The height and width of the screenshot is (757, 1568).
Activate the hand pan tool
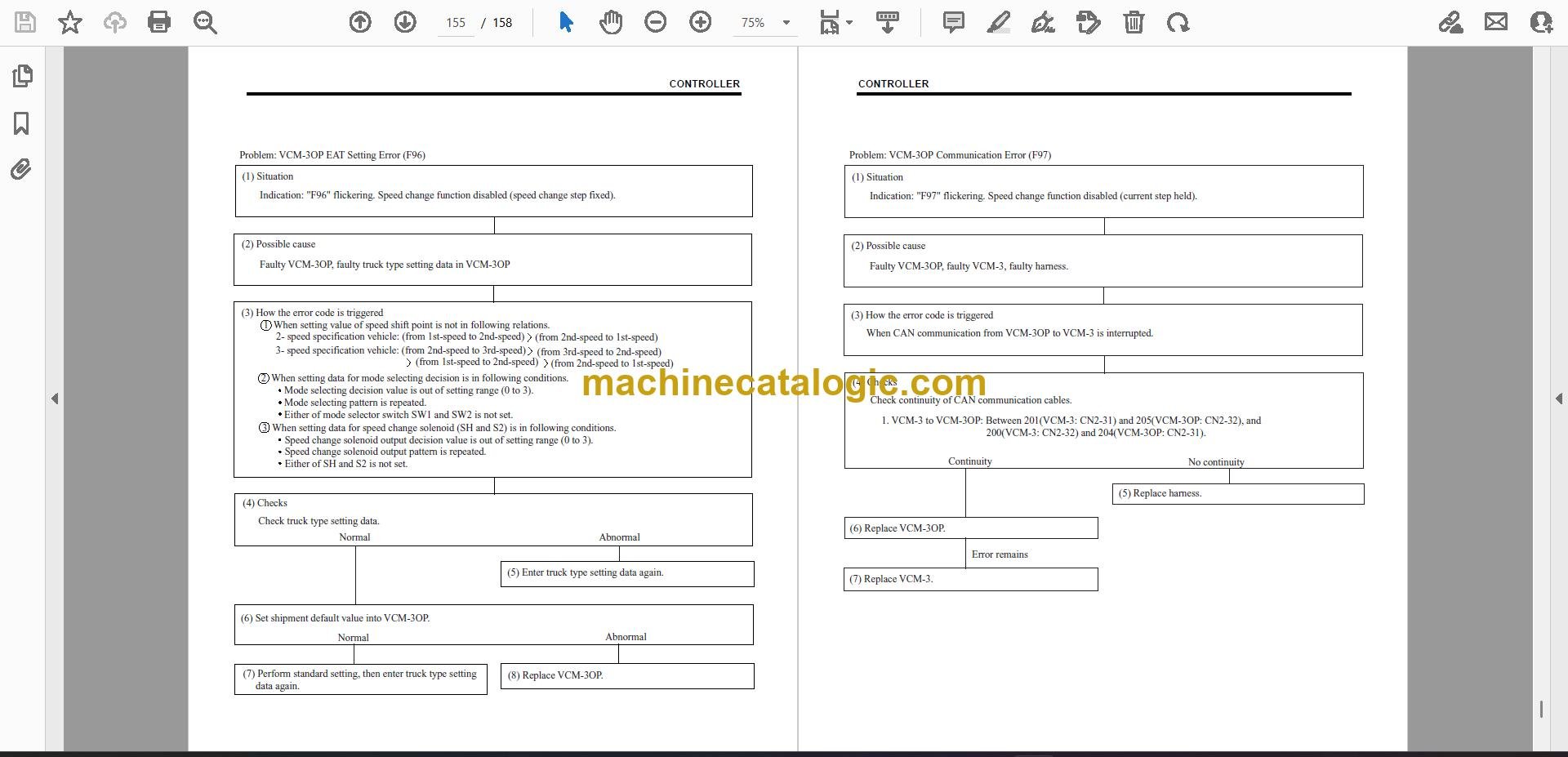(610, 22)
